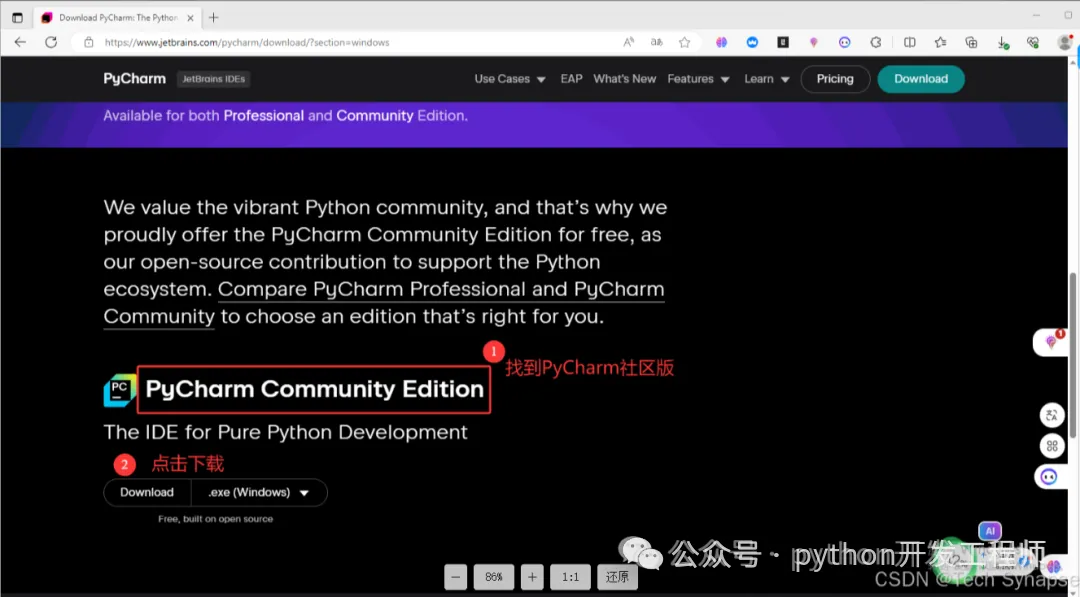
Task: Go back using the browser back arrow
Action: coord(20,42)
